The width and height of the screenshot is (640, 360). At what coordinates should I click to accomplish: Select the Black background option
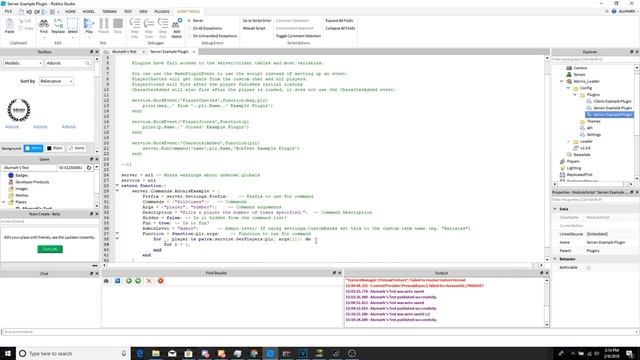(55, 148)
